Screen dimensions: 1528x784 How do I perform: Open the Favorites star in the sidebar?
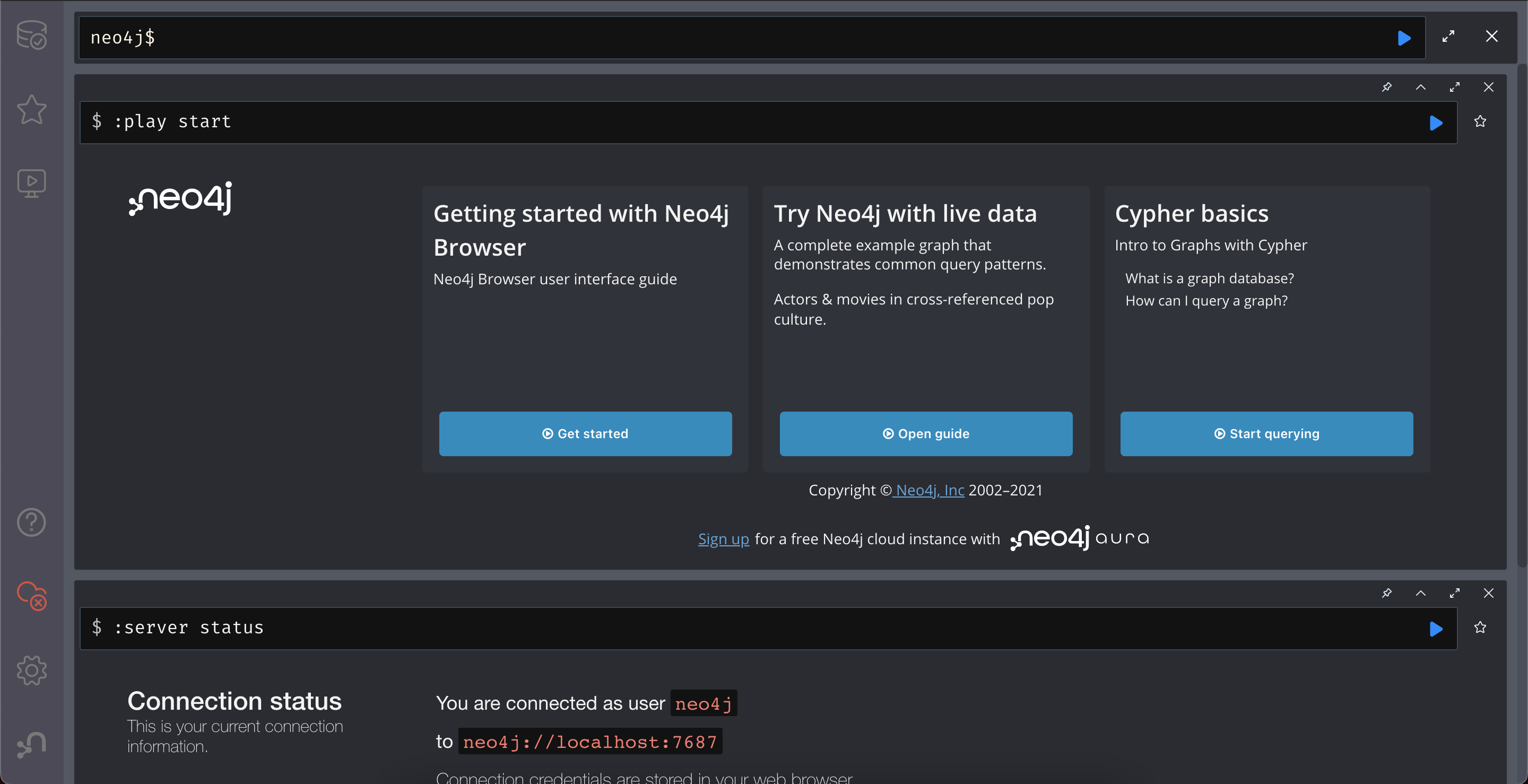coord(31,110)
